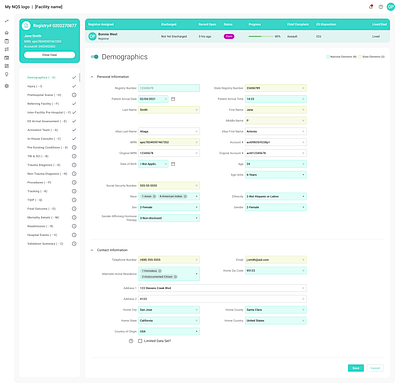Image resolution: width=400 pixels, height=388 pixels.
Task: Click the Prehospital Scene pending status icon
Action: 74,95
